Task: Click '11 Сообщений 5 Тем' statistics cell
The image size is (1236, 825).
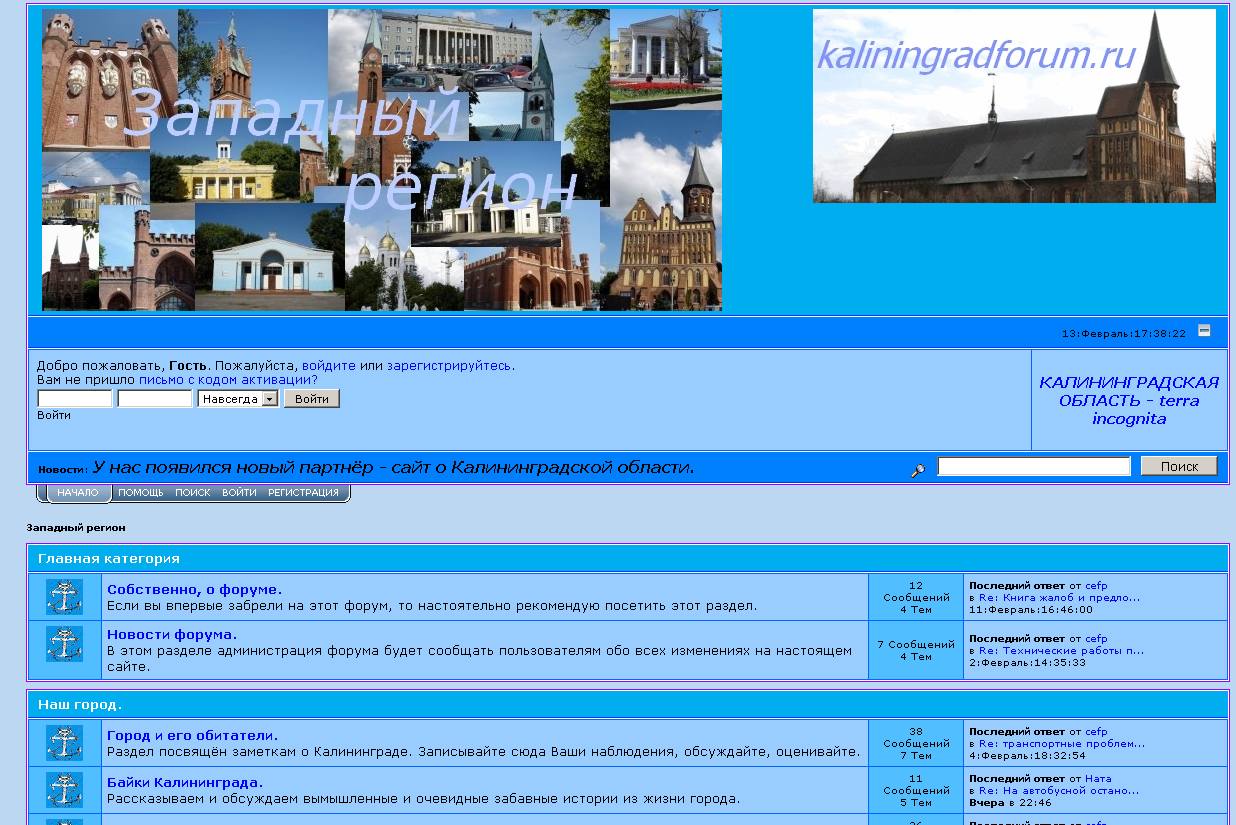Action: (x=916, y=790)
